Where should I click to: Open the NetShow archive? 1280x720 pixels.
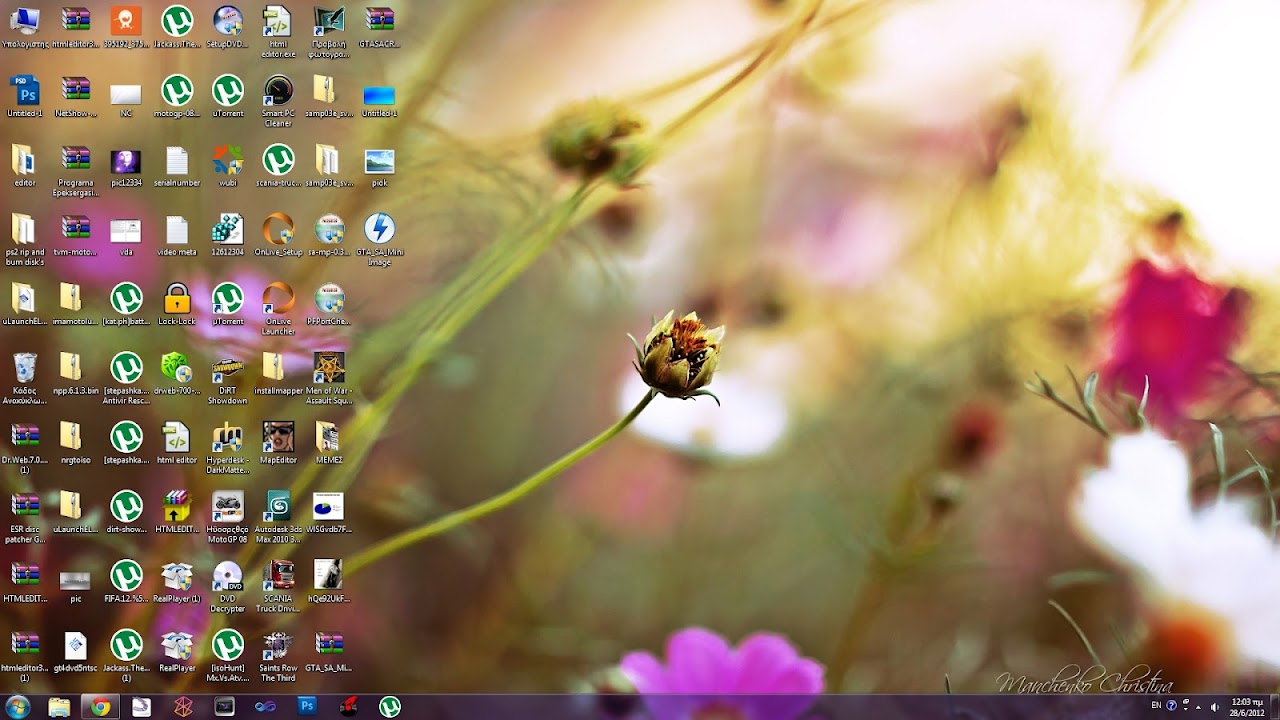[75, 97]
